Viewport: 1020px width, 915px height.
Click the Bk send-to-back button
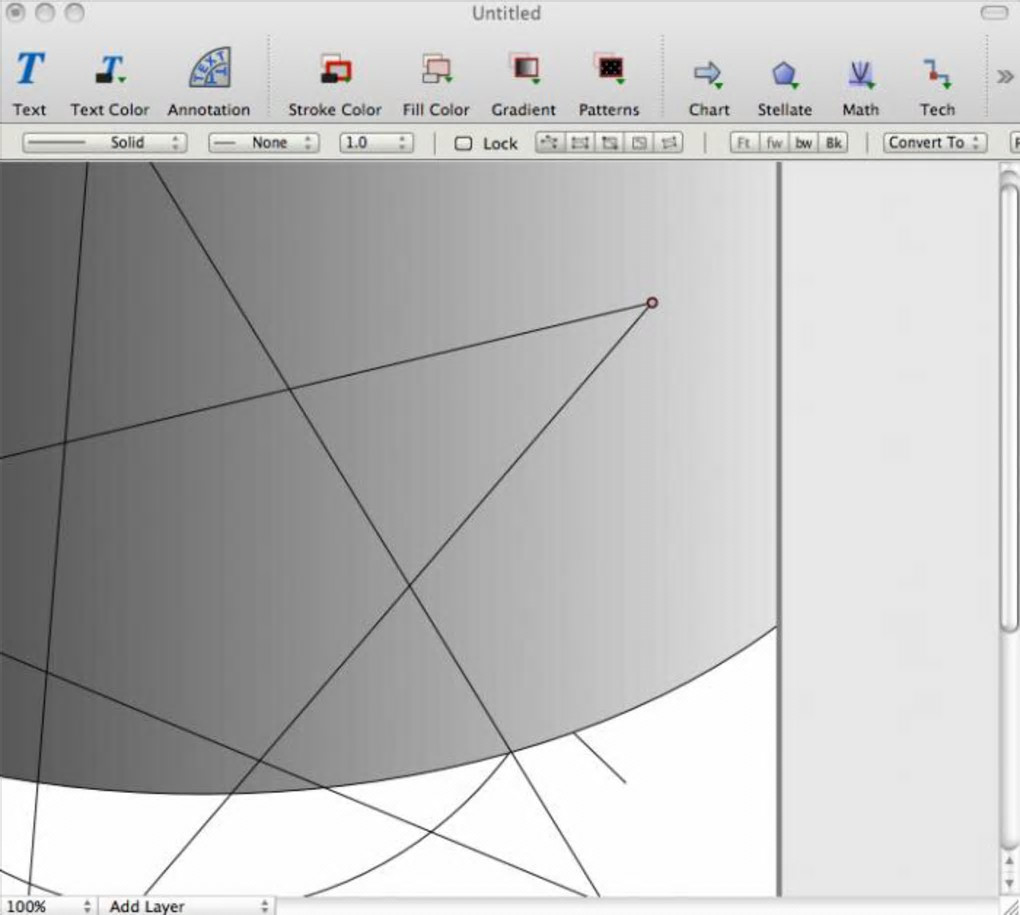pos(833,143)
